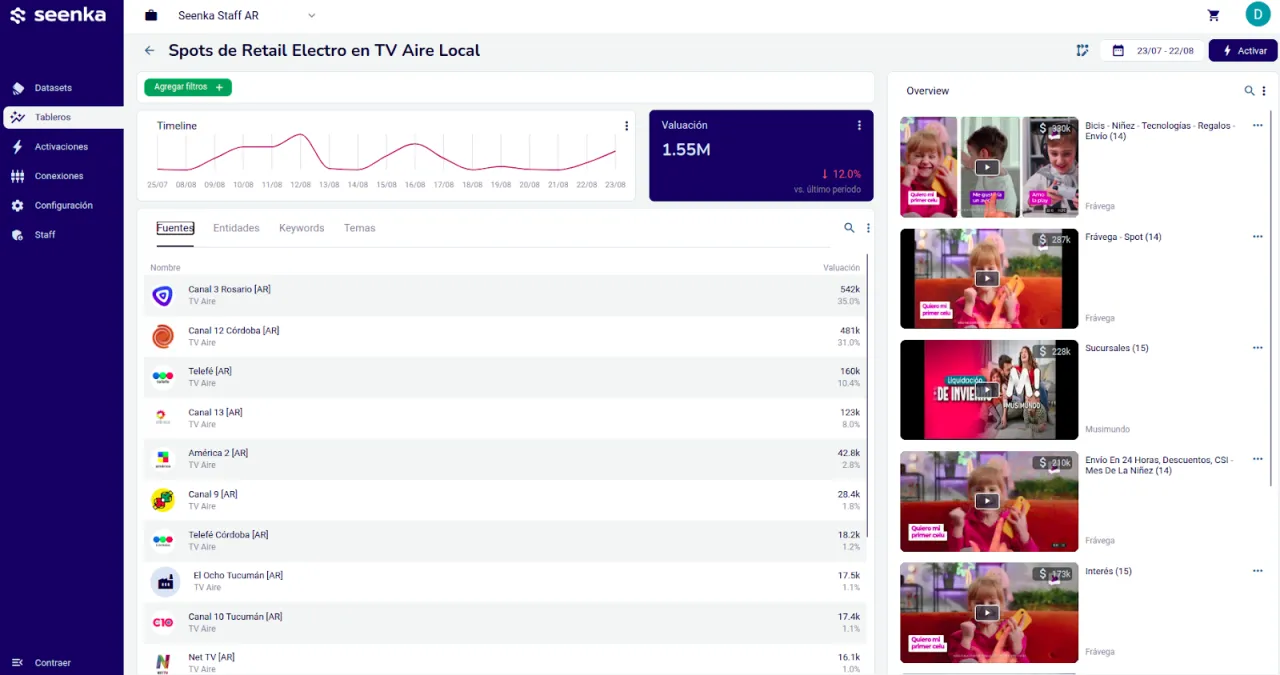1280x675 pixels.
Task: Open options for Interés (15) item
Action: [1257, 571]
